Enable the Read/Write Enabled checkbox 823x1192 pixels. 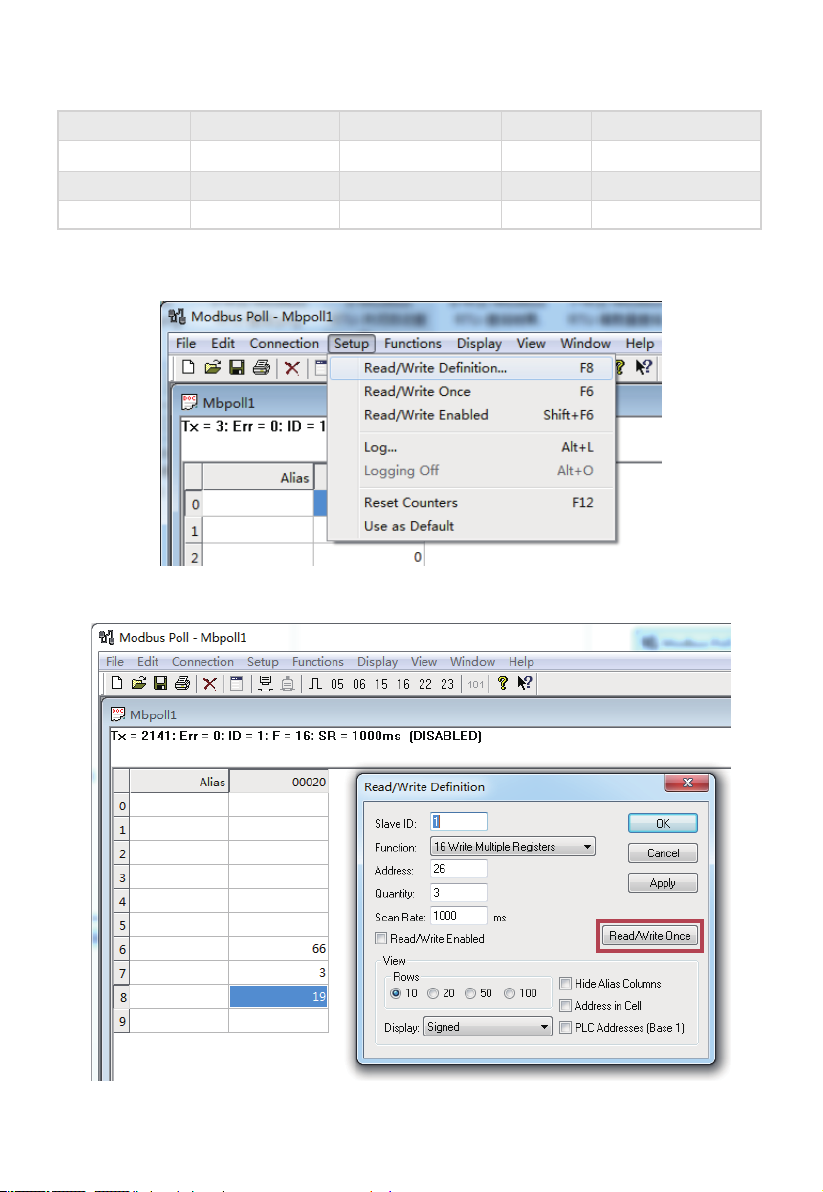tap(381, 938)
